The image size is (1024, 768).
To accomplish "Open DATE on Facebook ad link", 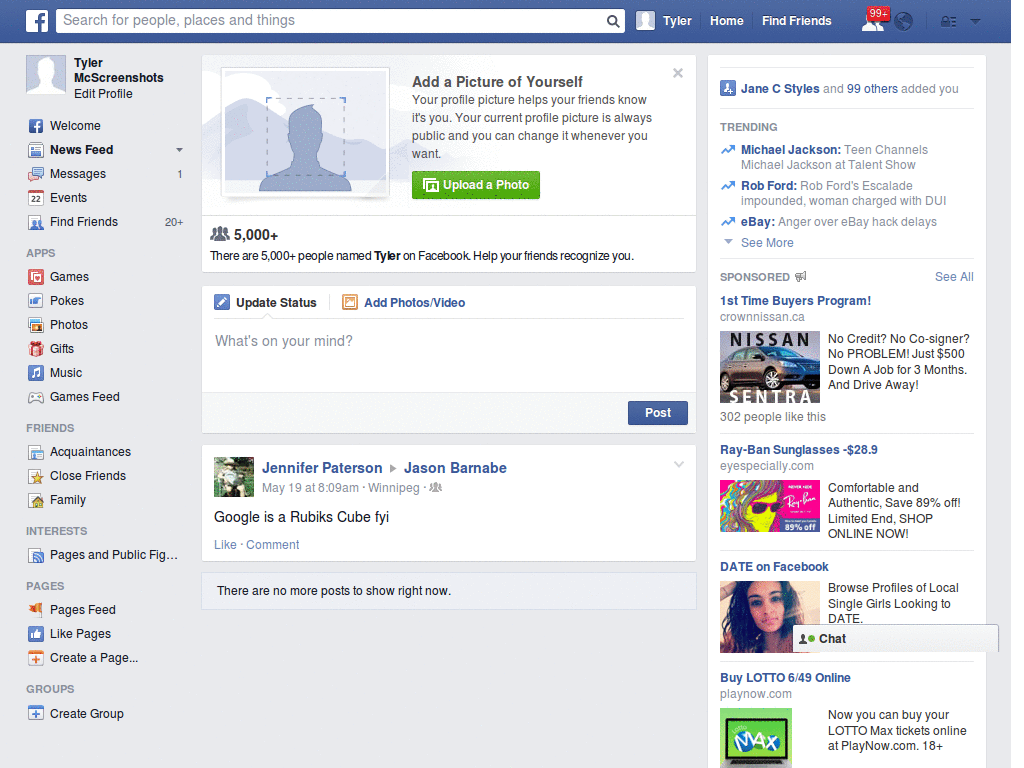I will (x=774, y=567).
